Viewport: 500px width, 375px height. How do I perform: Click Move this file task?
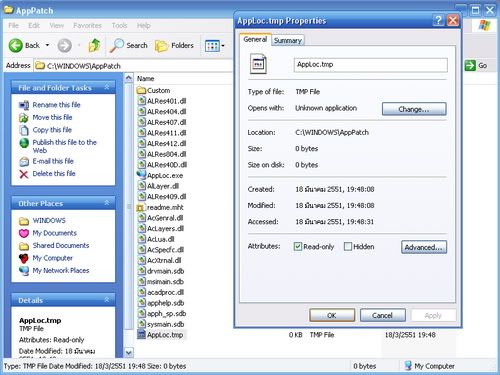(x=52, y=117)
